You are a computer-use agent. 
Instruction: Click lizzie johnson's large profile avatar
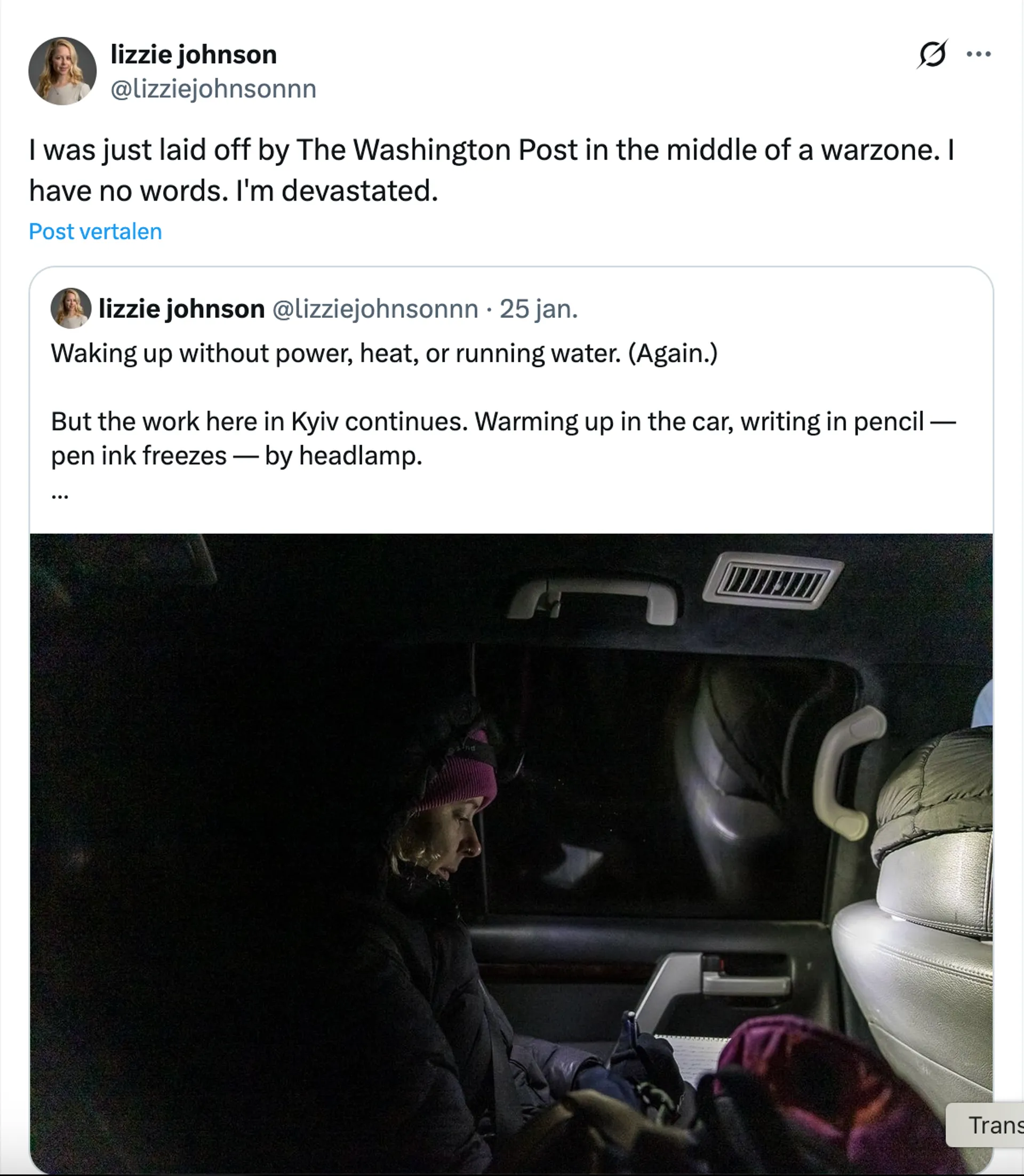pyautogui.click(x=62, y=71)
